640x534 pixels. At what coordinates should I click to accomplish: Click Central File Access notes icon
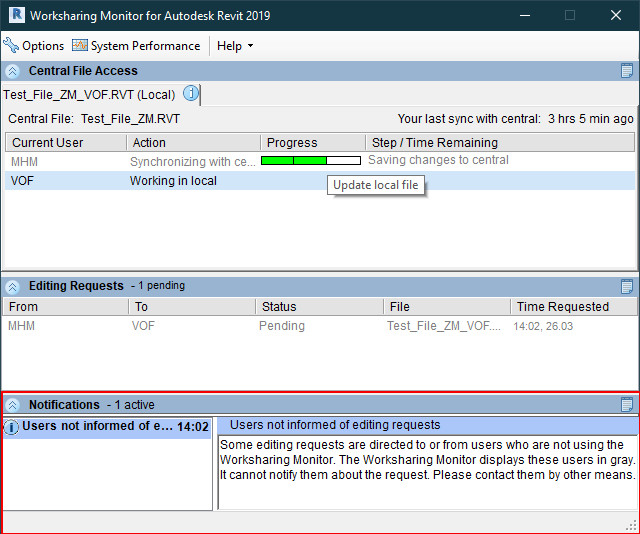point(627,71)
